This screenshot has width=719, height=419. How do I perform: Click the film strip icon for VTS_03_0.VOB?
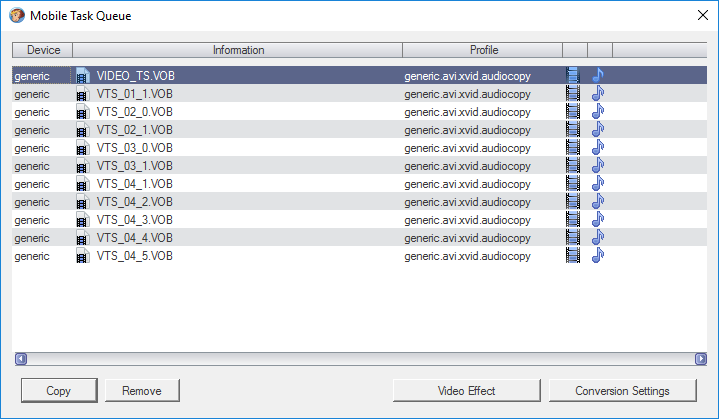click(x=573, y=147)
